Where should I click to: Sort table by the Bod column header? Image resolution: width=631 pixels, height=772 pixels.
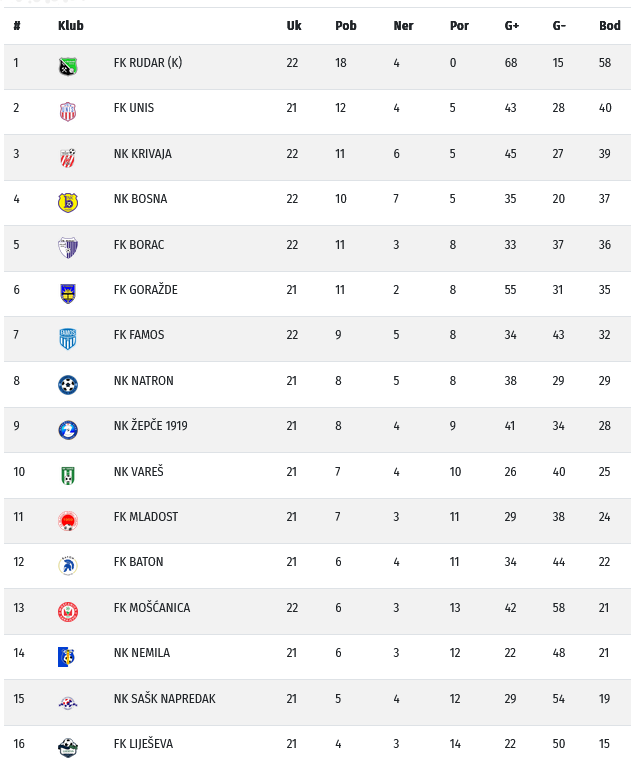pos(609,26)
